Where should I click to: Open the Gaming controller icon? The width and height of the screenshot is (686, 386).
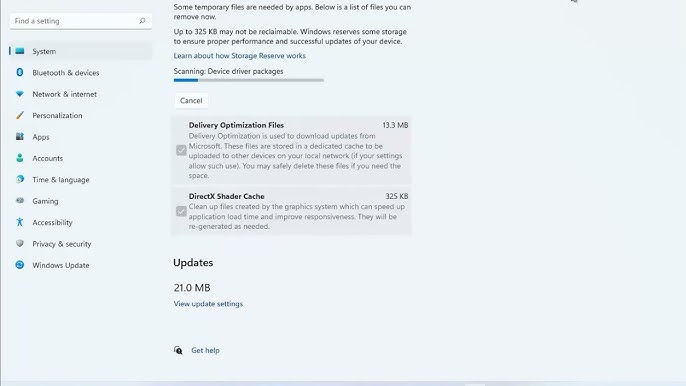click(20, 200)
